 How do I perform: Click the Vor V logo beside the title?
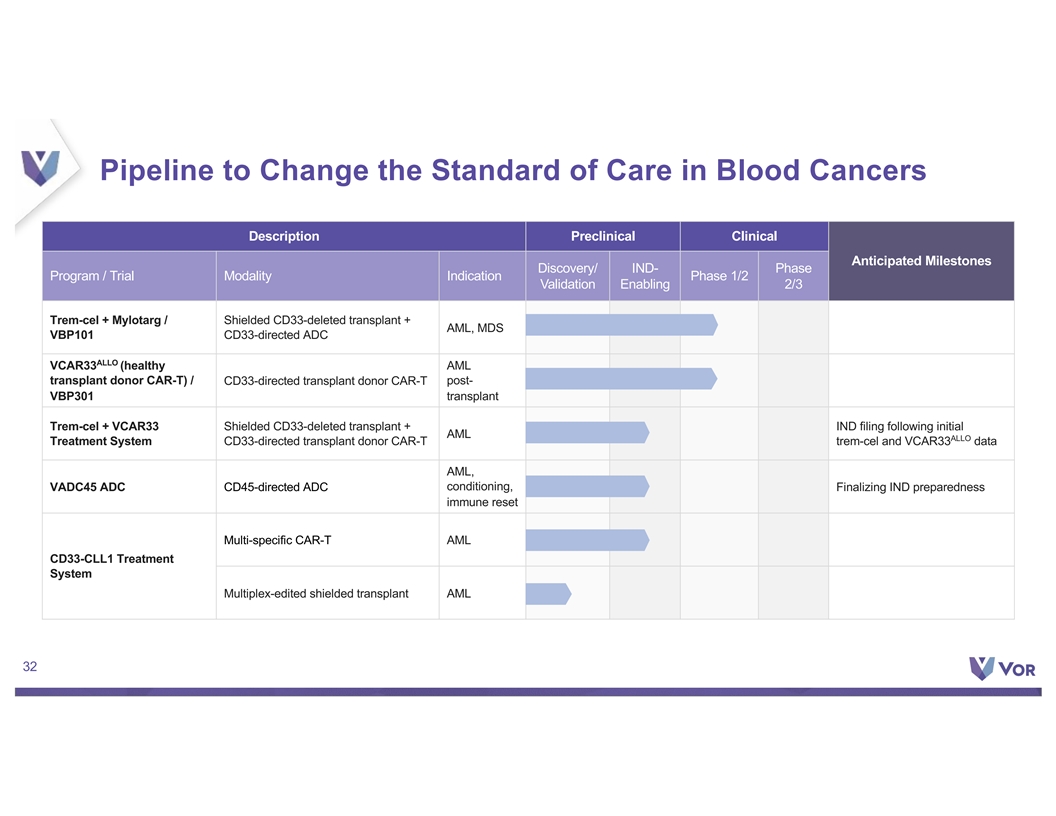coord(40,168)
